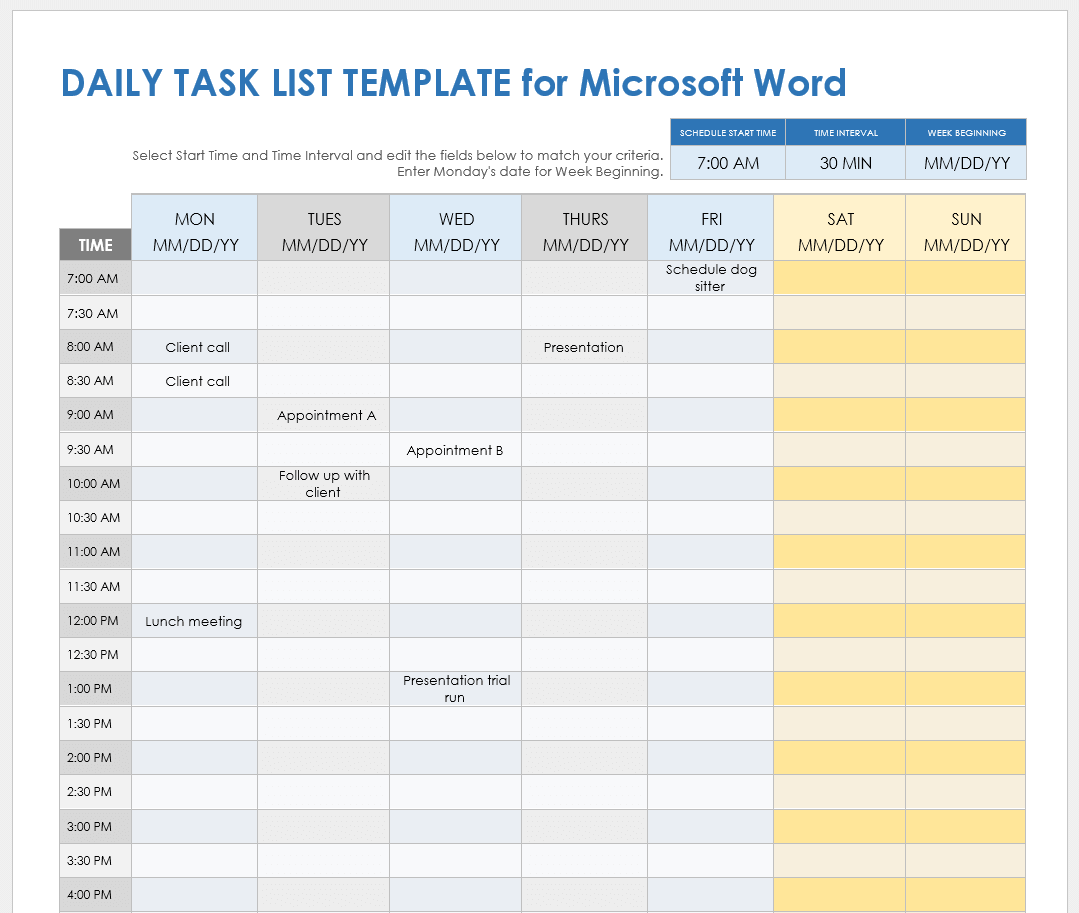Viewport: 1079px width, 913px height.
Task: Select 'Schedule dog sitter' on Friday
Action: pyautogui.click(x=710, y=277)
